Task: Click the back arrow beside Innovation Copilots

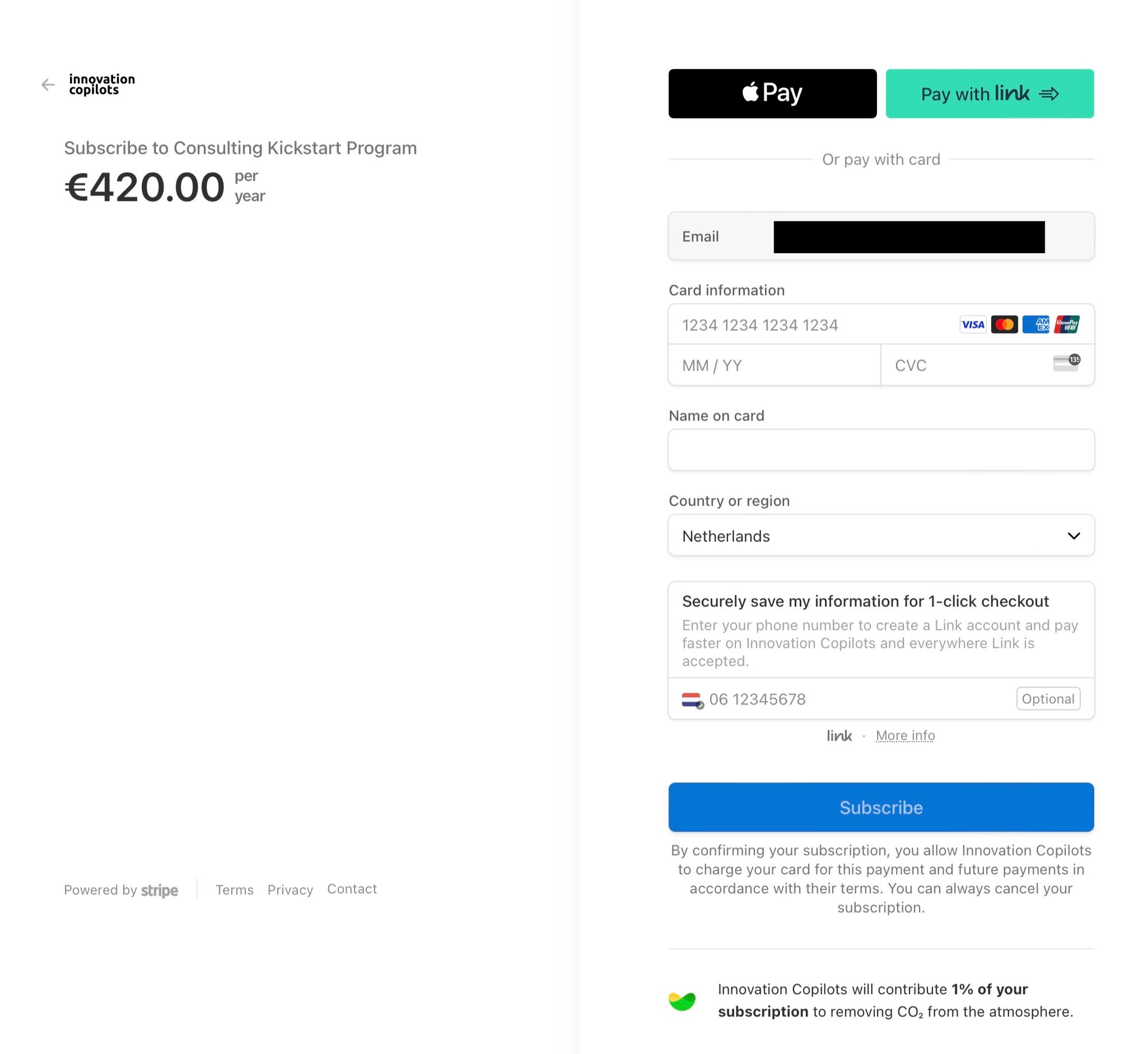Action: coord(48,85)
